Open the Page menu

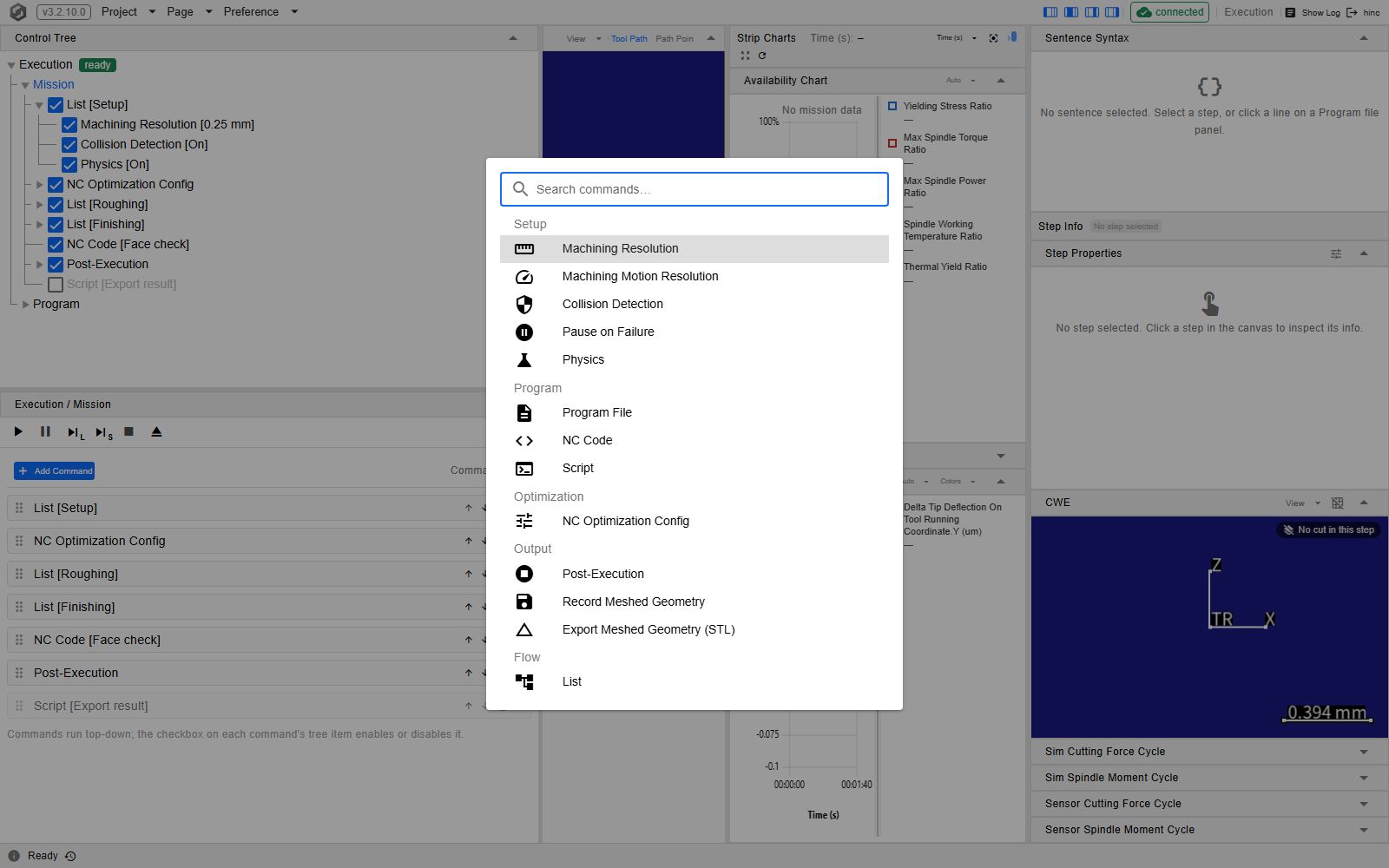[x=189, y=11]
